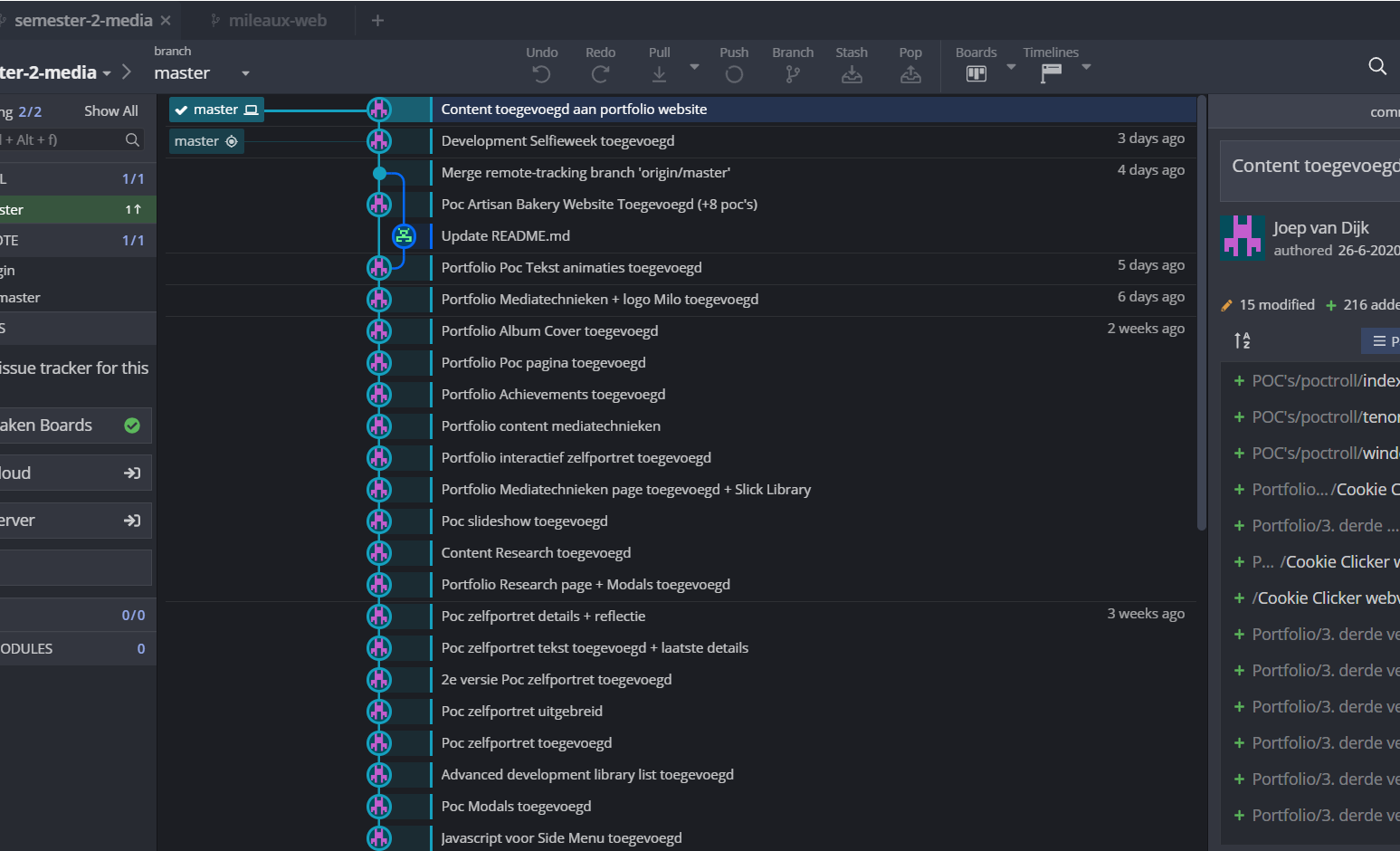Click the Server sign-in button
Image resolution: width=1400 pixels, height=851 pixels.
point(75,521)
